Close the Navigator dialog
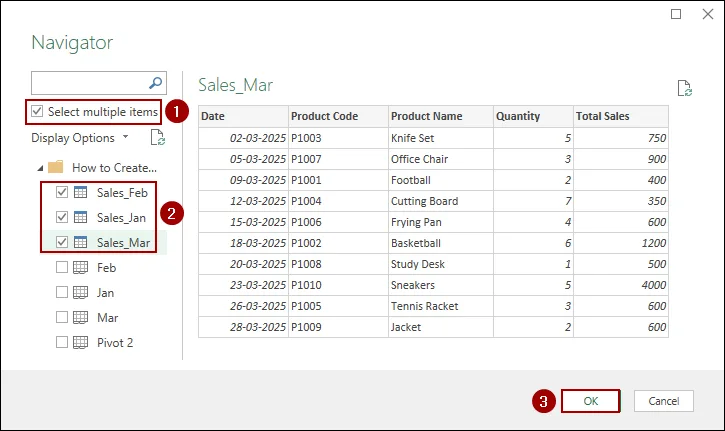The height and width of the screenshot is (431, 725). click(x=707, y=14)
